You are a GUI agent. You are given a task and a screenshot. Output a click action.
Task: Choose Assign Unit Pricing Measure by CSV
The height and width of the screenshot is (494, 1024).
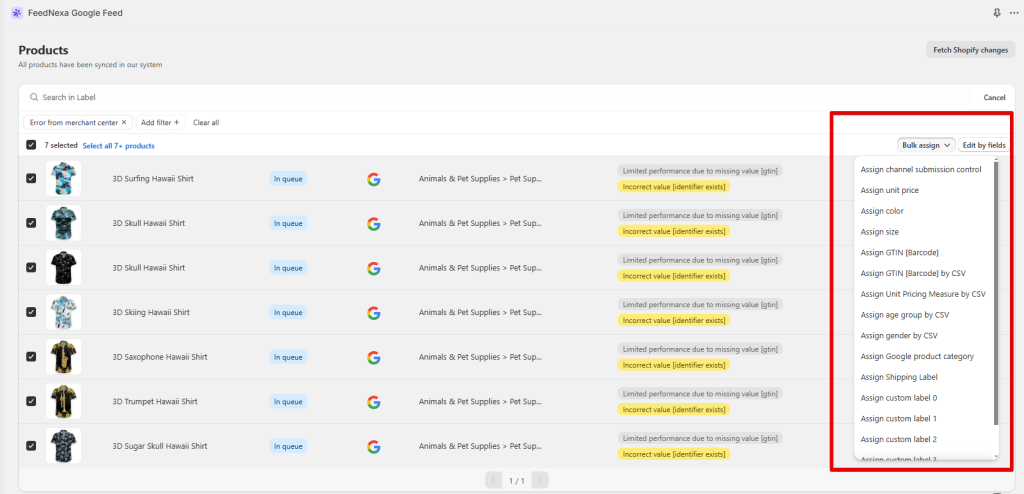pyautogui.click(x=923, y=294)
